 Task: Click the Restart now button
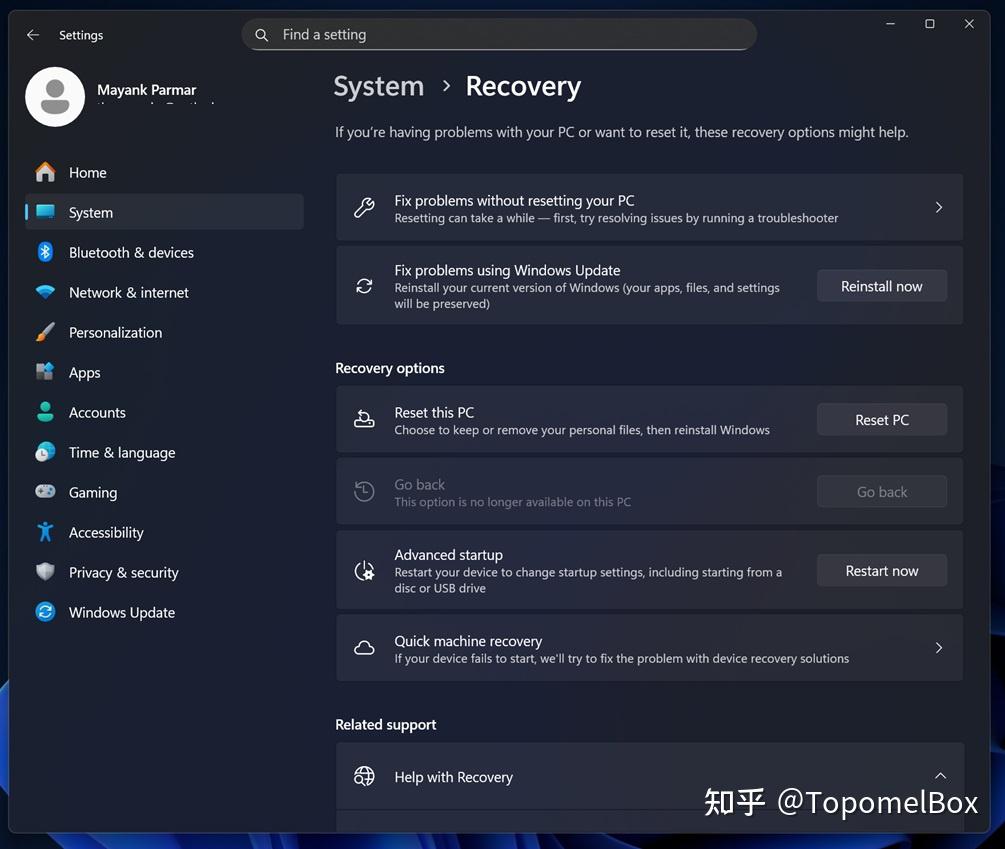click(881, 570)
